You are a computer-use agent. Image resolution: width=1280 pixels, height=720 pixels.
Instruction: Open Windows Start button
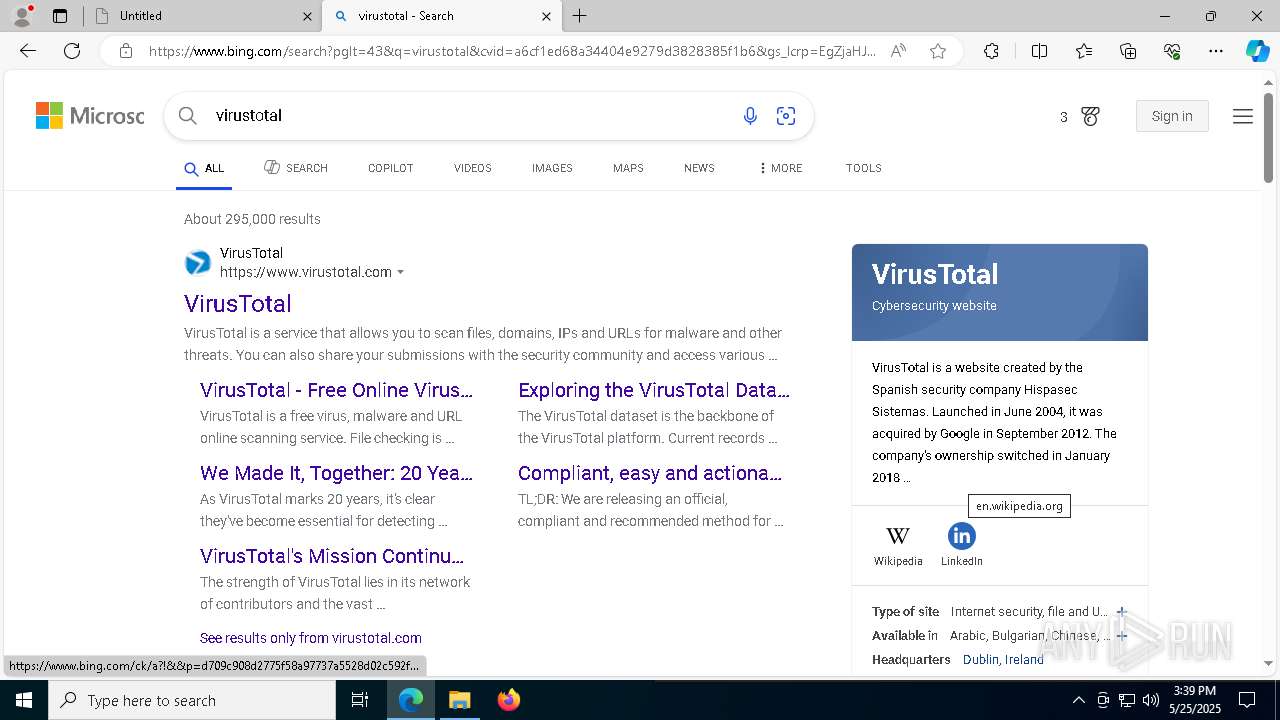[24, 700]
